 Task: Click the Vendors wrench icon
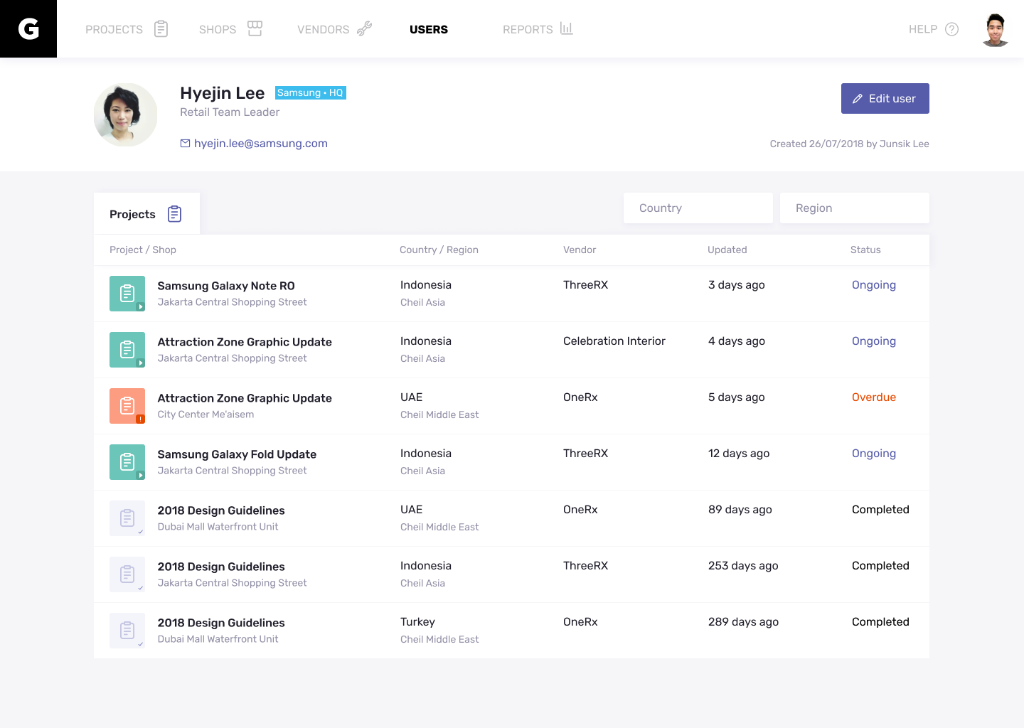point(364,29)
